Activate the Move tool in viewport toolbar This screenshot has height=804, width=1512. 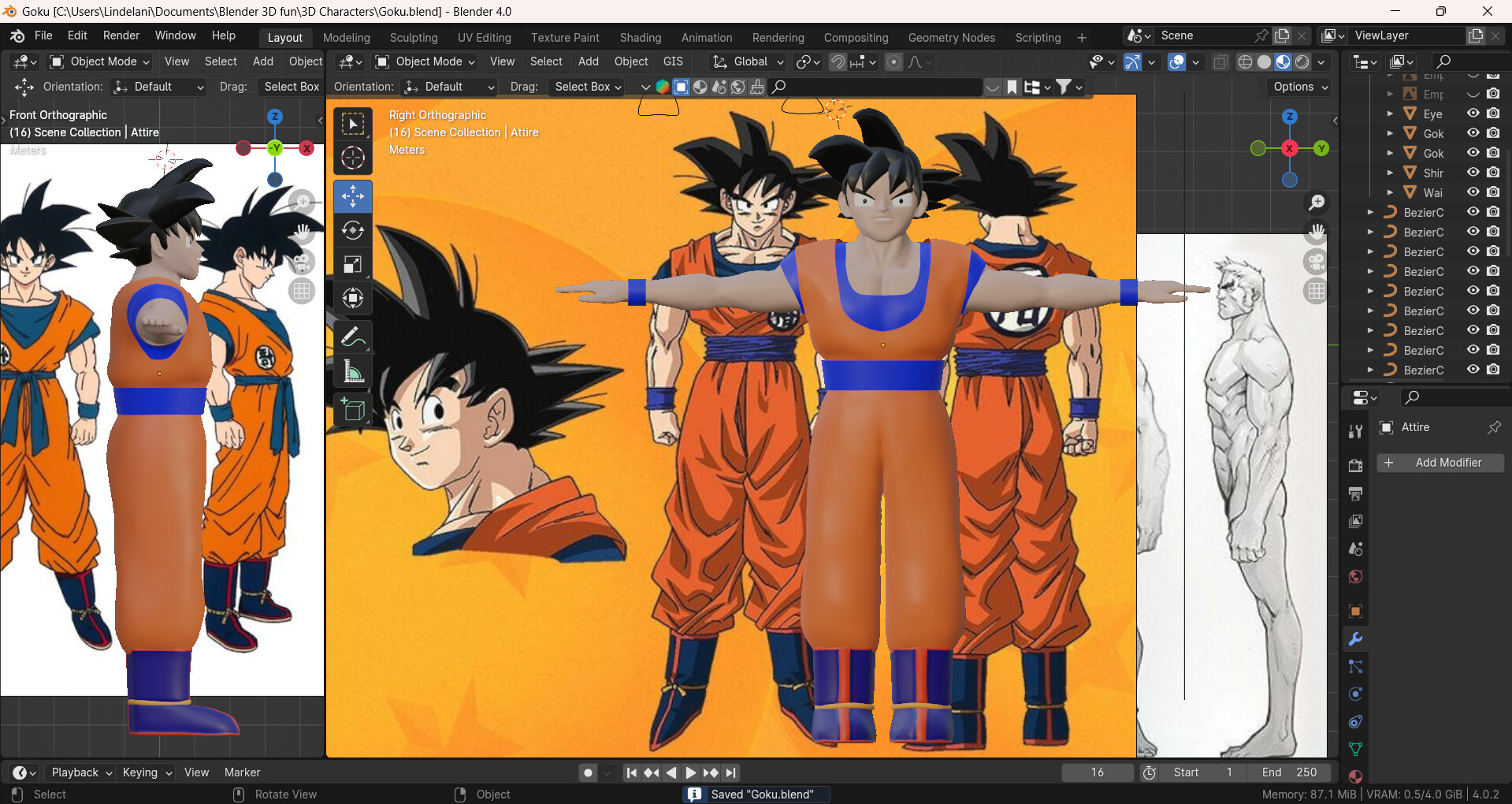(x=353, y=196)
